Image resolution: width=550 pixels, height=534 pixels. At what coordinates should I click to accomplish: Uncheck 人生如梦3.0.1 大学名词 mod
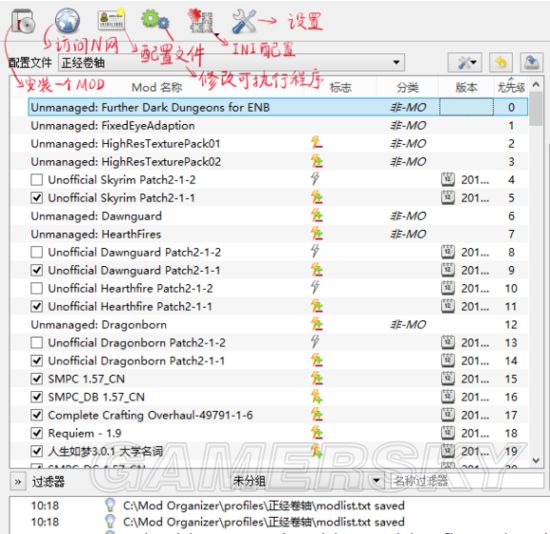(x=36, y=452)
